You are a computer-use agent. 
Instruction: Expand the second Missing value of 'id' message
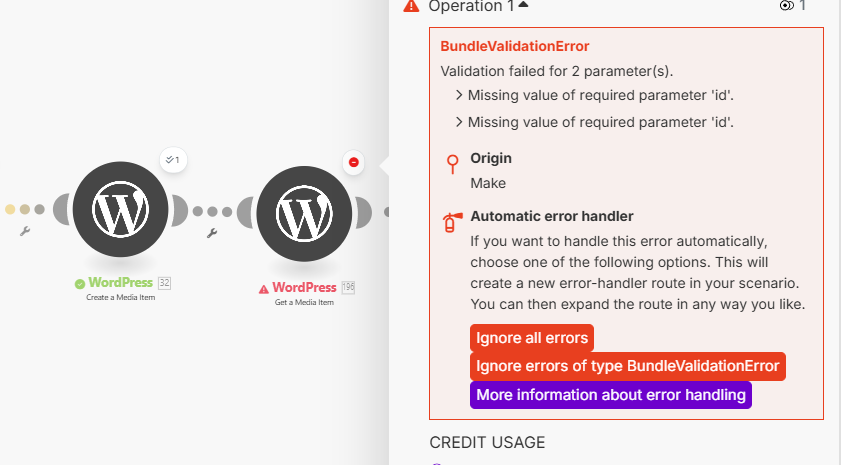pyautogui.click(x=458, y=122)
